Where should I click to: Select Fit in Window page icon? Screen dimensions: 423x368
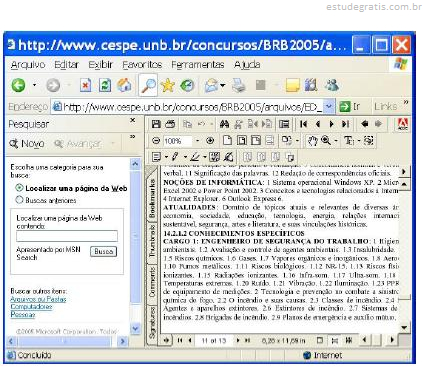242,140
